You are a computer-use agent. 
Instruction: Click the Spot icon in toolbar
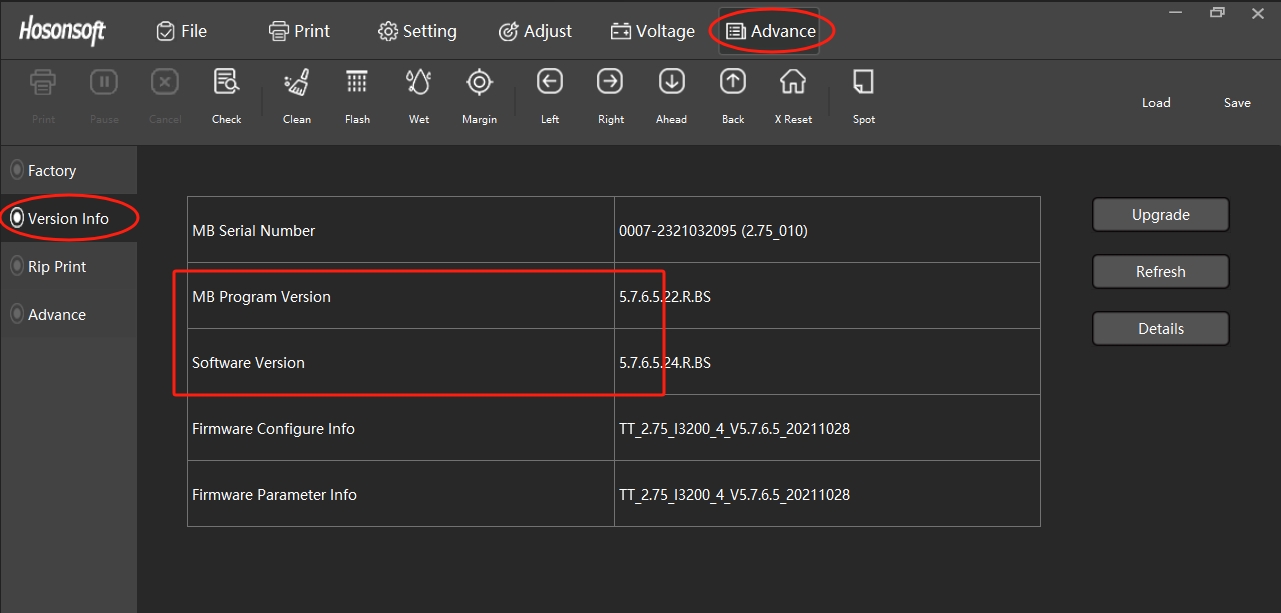[864, 84]
